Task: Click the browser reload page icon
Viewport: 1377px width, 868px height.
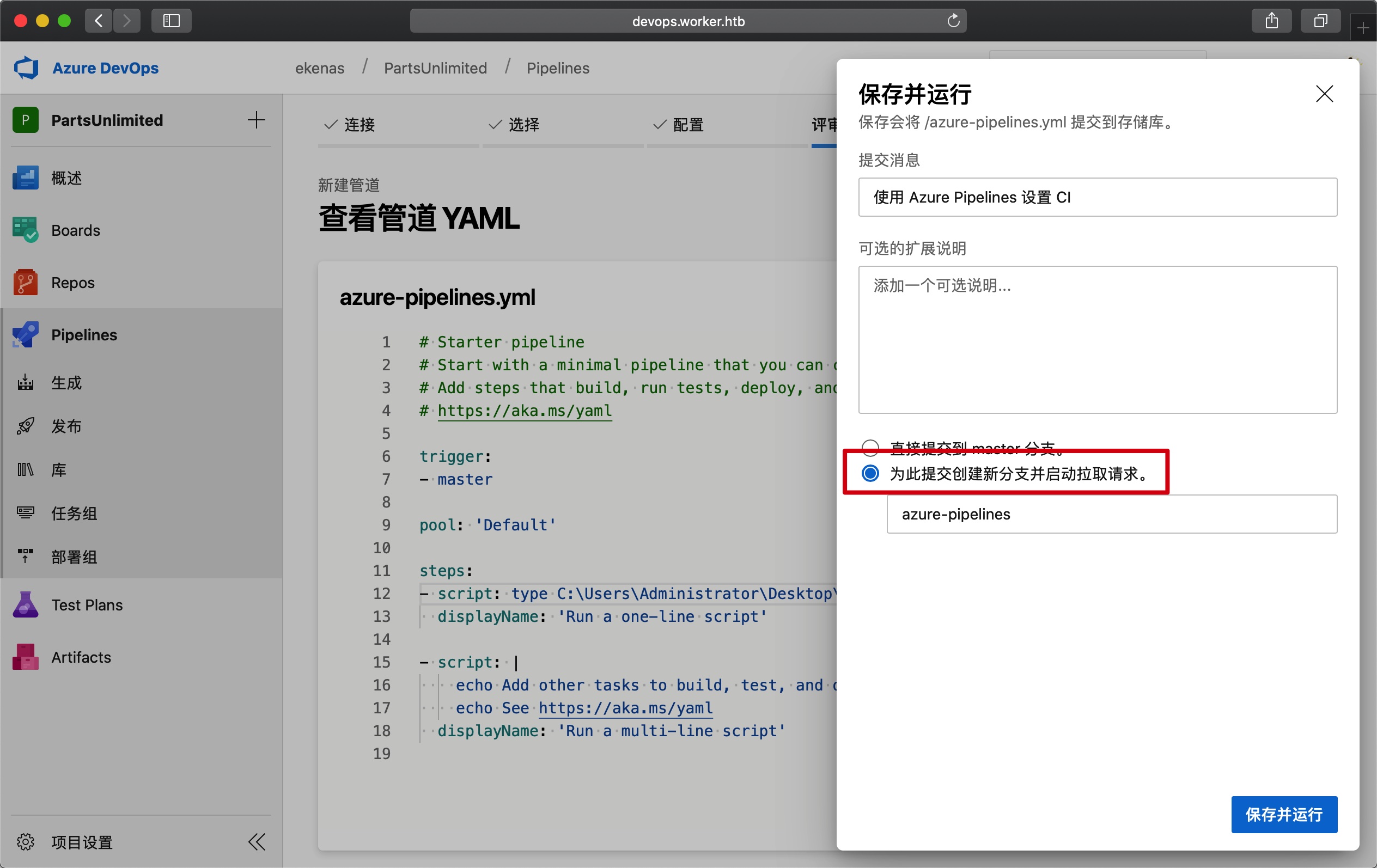Action: 953,21
